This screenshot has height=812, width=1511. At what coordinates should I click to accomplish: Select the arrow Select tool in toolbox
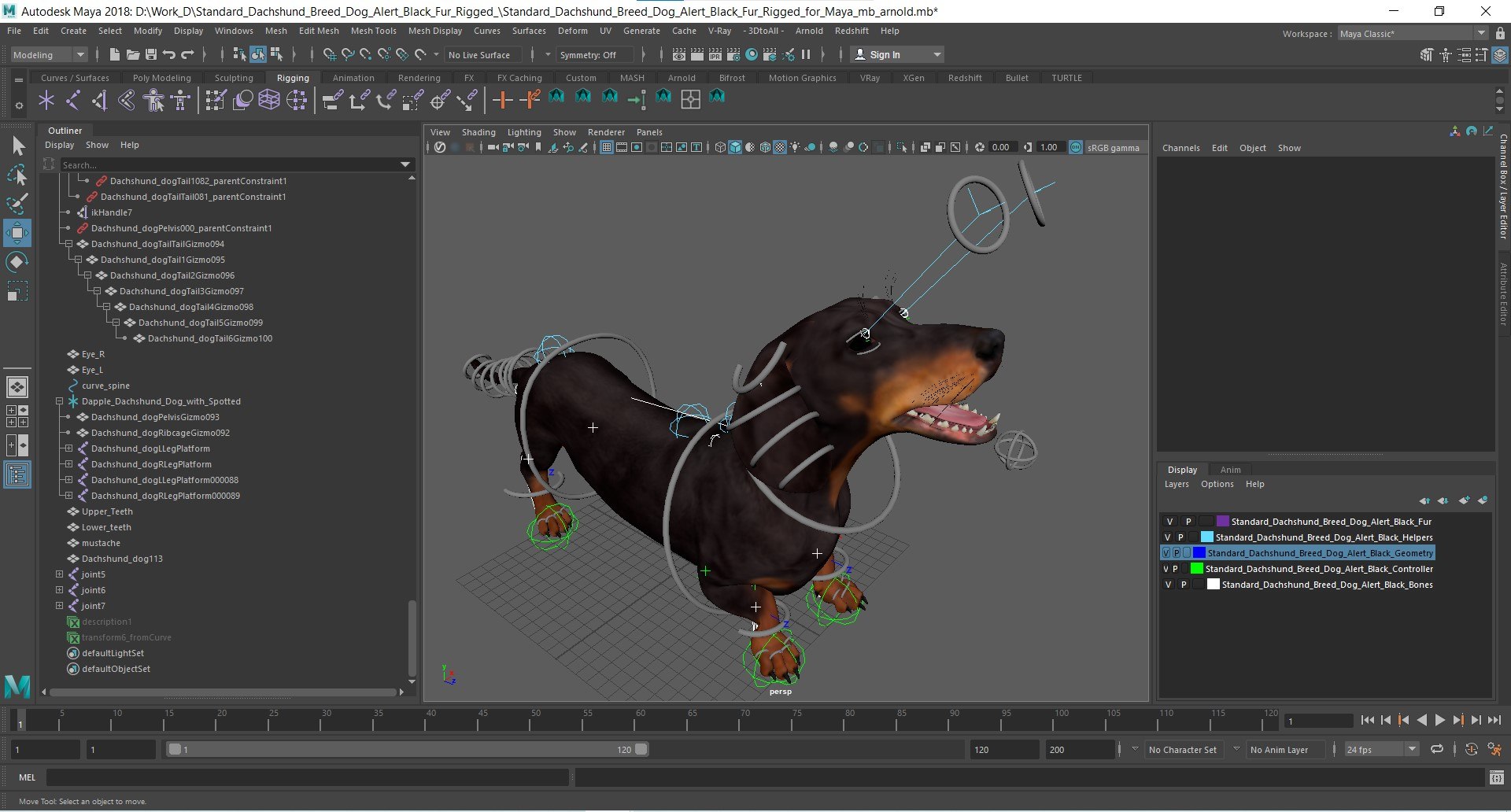point(17,146)
